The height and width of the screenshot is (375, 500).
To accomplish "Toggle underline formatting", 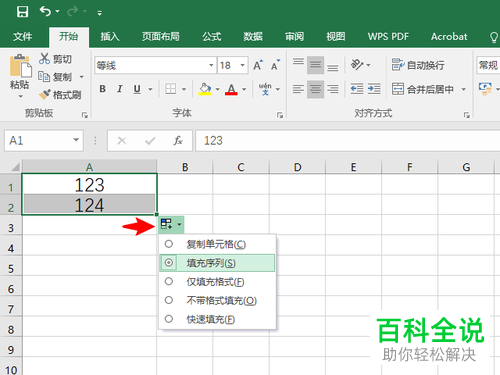I will click(137, 89).
